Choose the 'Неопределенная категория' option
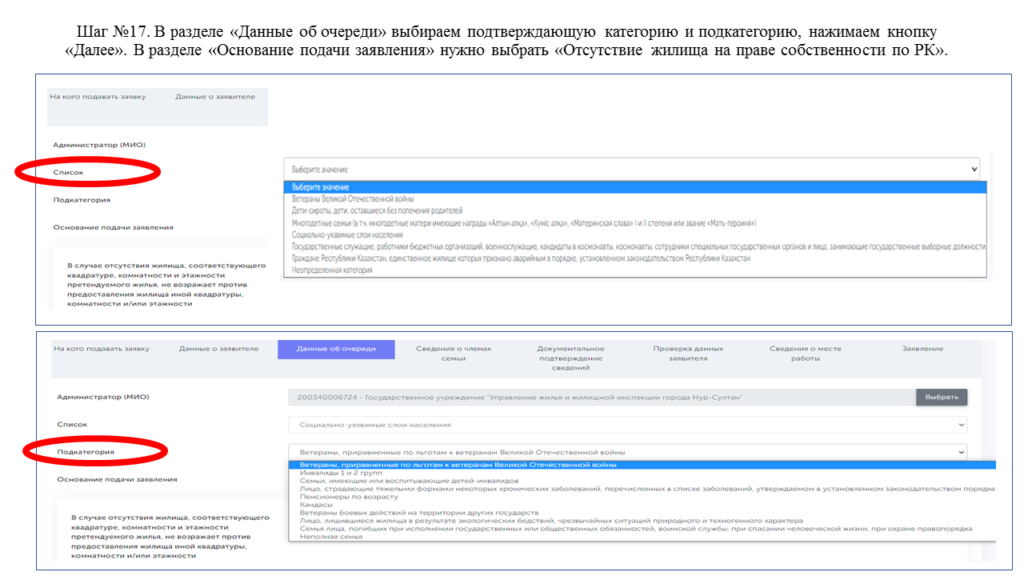 click(x=331, y=270)
